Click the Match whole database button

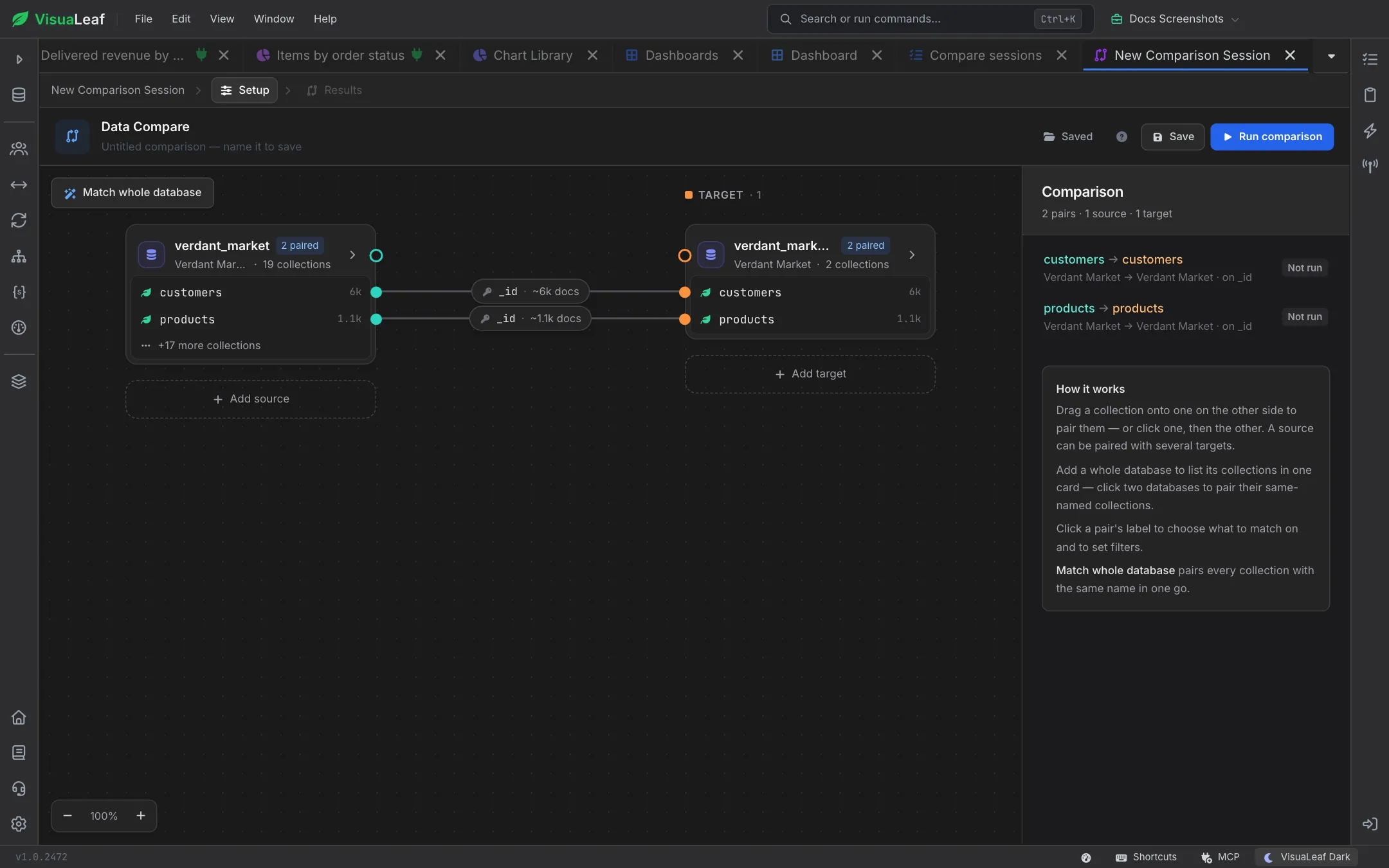point(132,192)
